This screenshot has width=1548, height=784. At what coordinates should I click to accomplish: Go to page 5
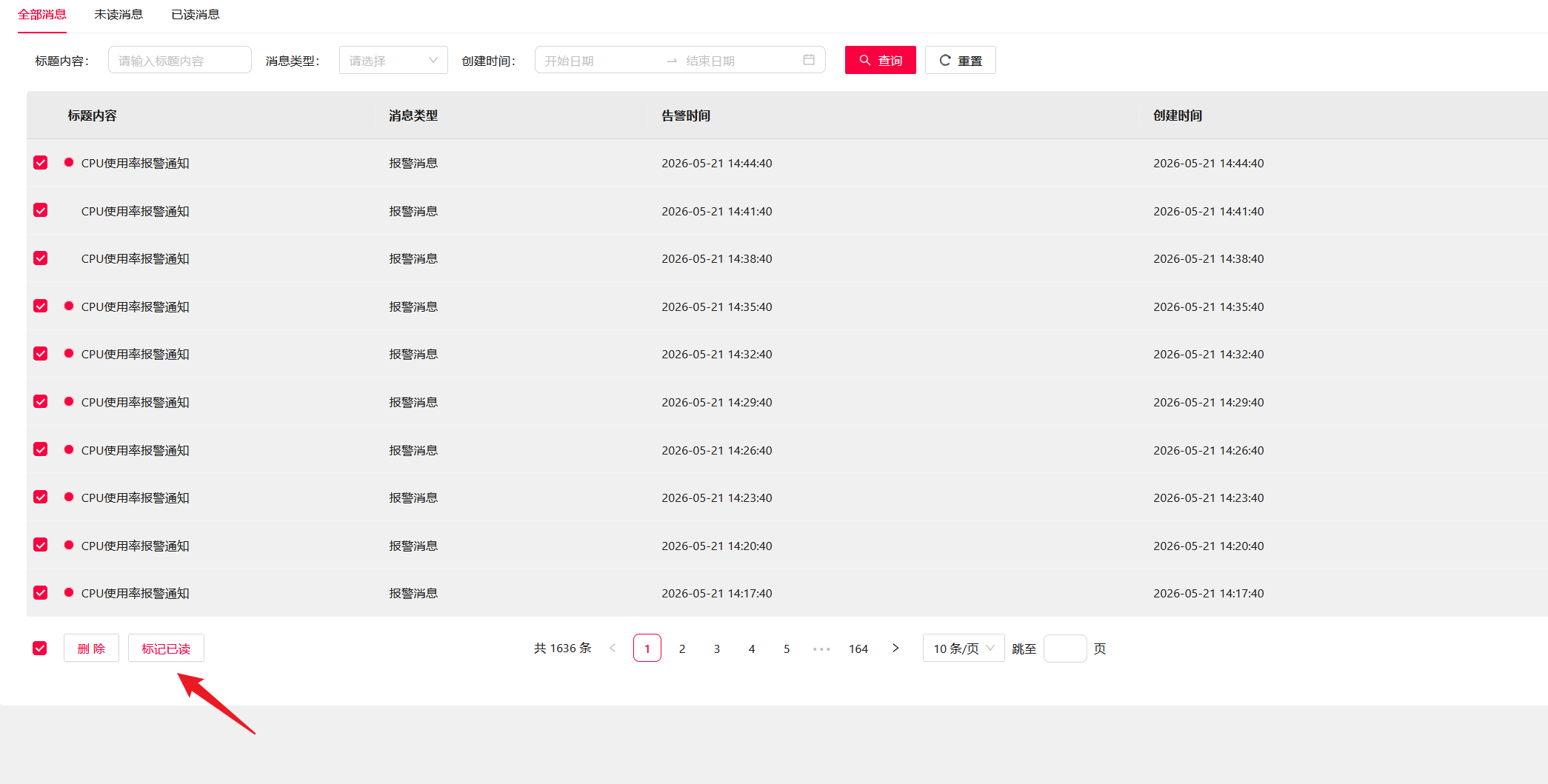pos(787,649)
